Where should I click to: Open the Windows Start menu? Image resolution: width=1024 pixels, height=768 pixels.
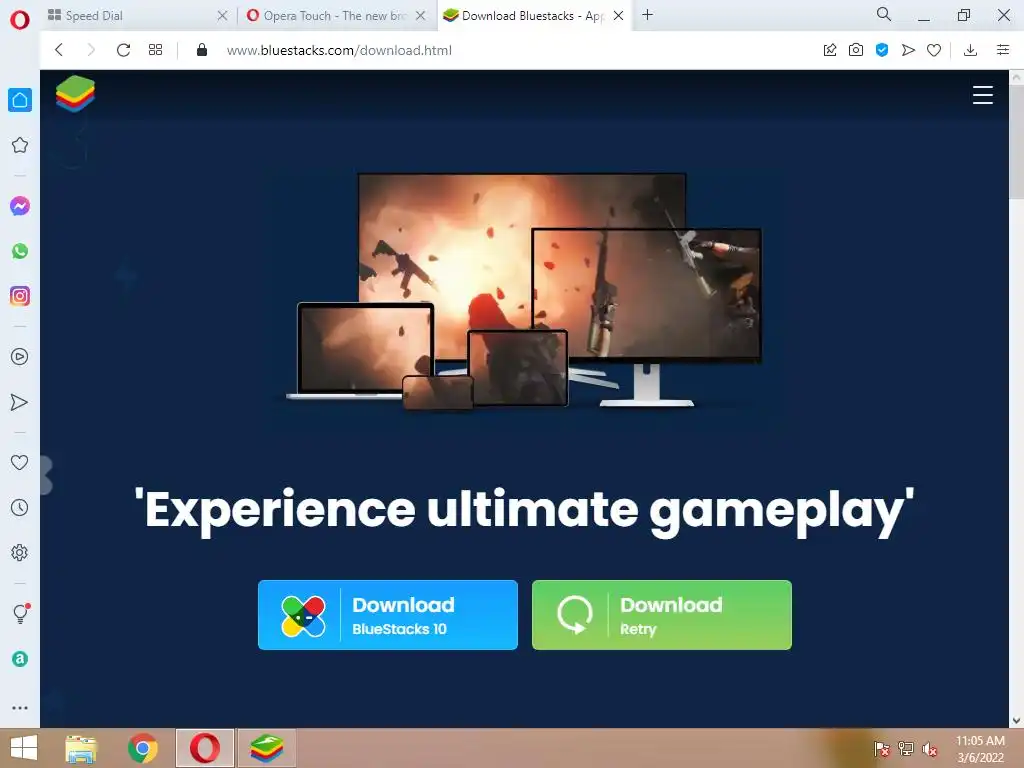24,748
